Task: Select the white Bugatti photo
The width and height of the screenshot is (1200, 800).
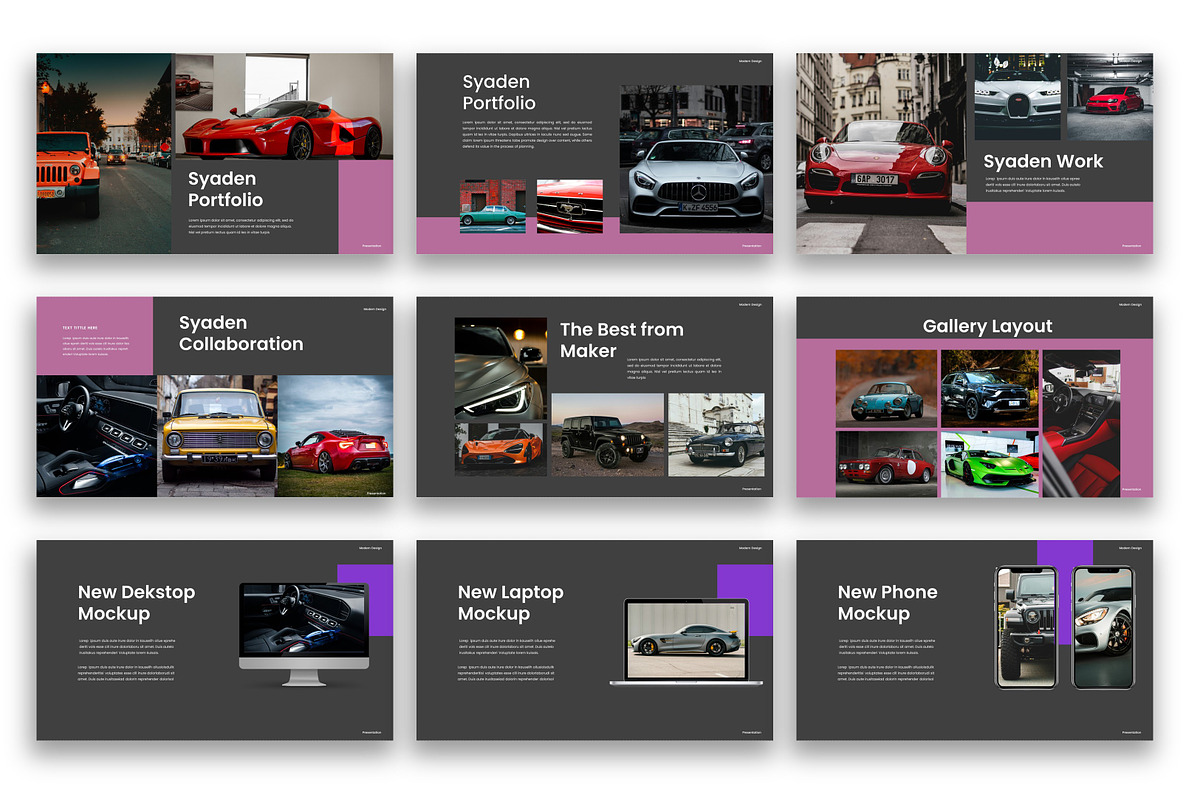Action: pos(1018,98)
